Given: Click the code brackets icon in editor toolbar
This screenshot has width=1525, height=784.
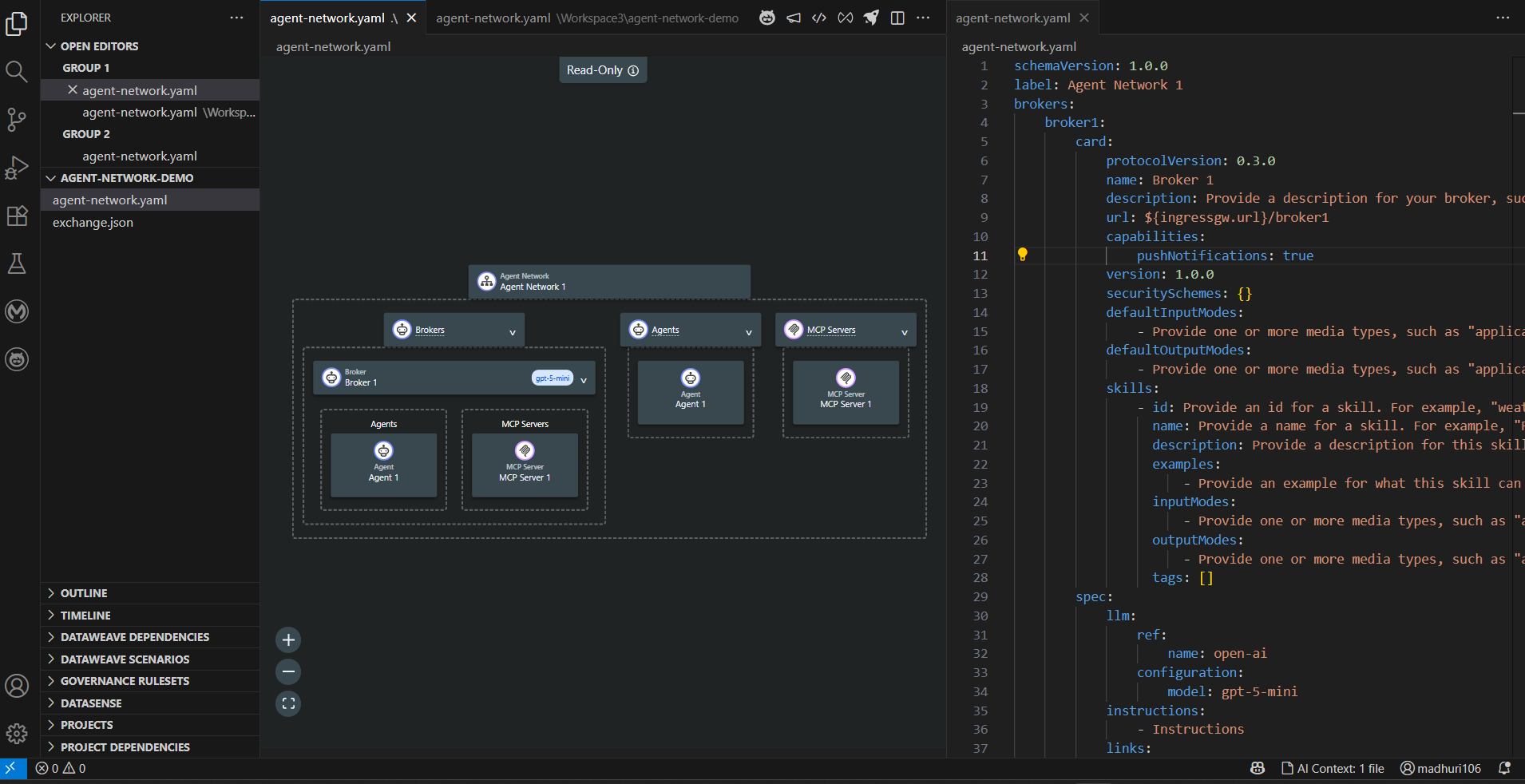Looking at the screenshot, I should (x=819, y=18).
